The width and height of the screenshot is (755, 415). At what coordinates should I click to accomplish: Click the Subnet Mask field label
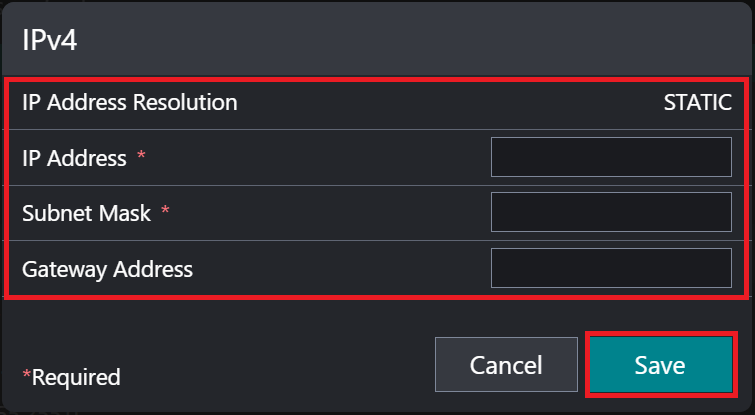[x=86, y=213]
